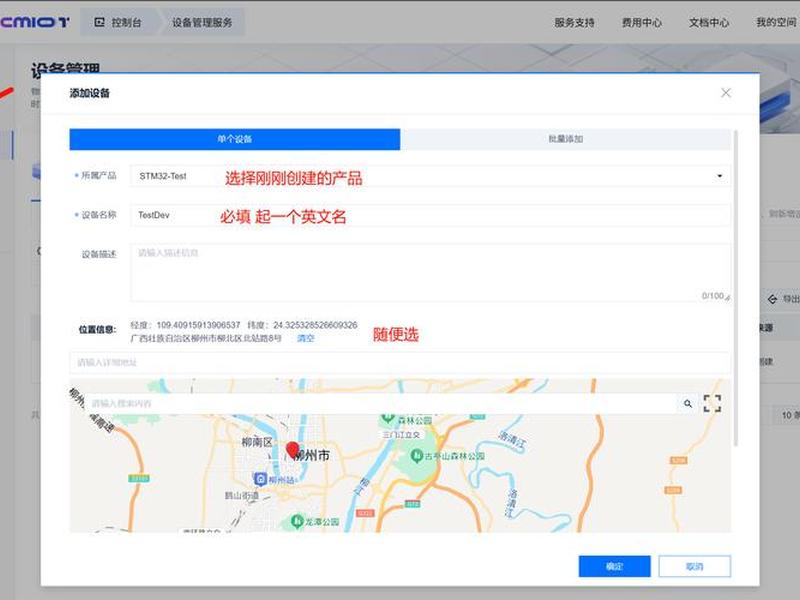The width and height of the screenshot is (800, 600).
Task: Click the longitude value 109.40915913906537
Action: point(198,325)
